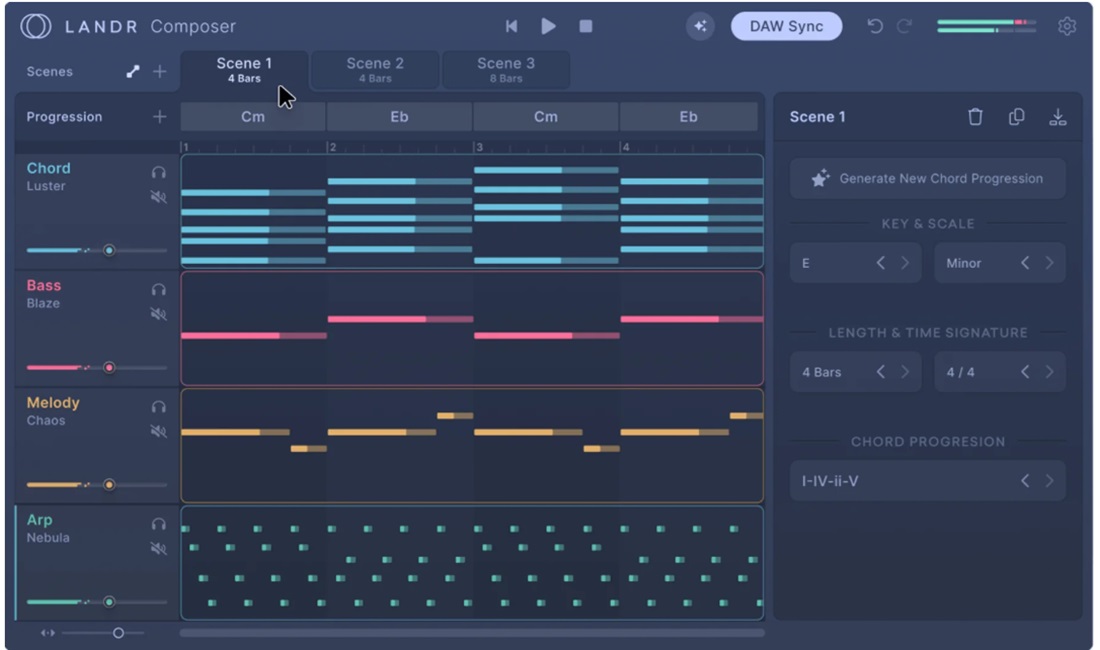Viewport: 1100px width, 650px height.
Task: Solo the Bass track with headphones icon
Action: point(159,290)
